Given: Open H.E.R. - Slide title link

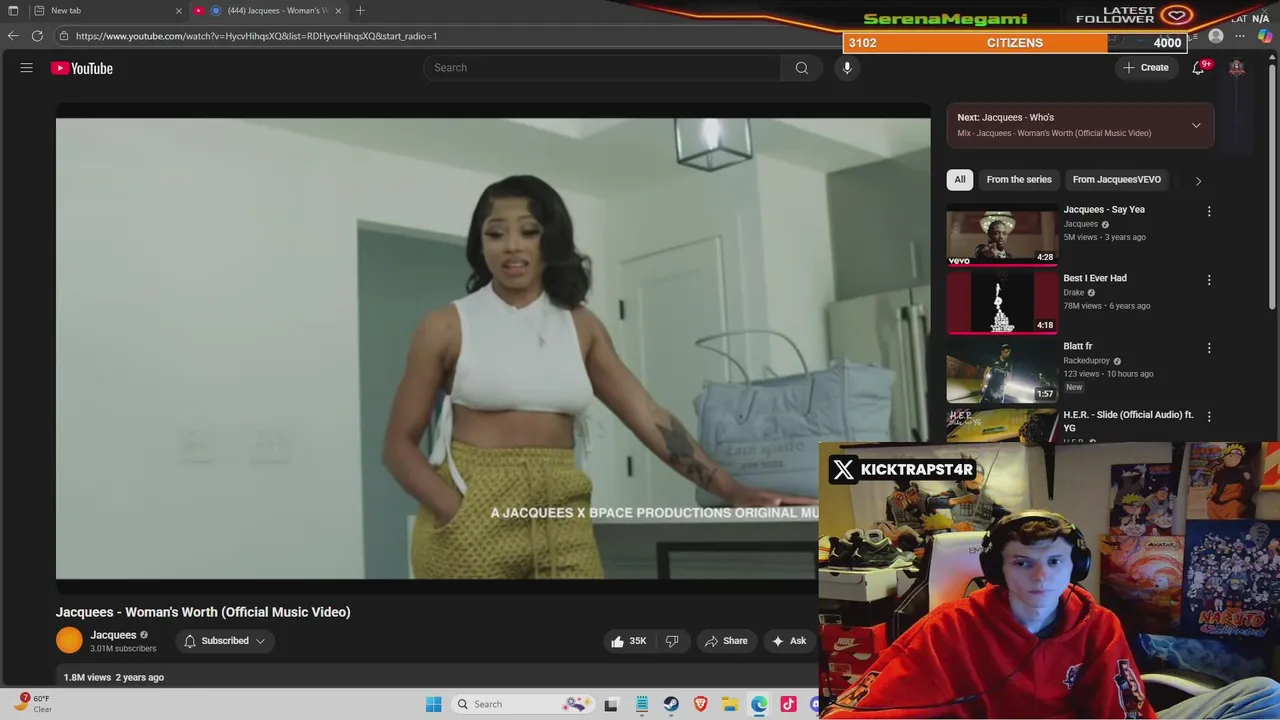Looking at the screenshot, I should click(1128, 421).
